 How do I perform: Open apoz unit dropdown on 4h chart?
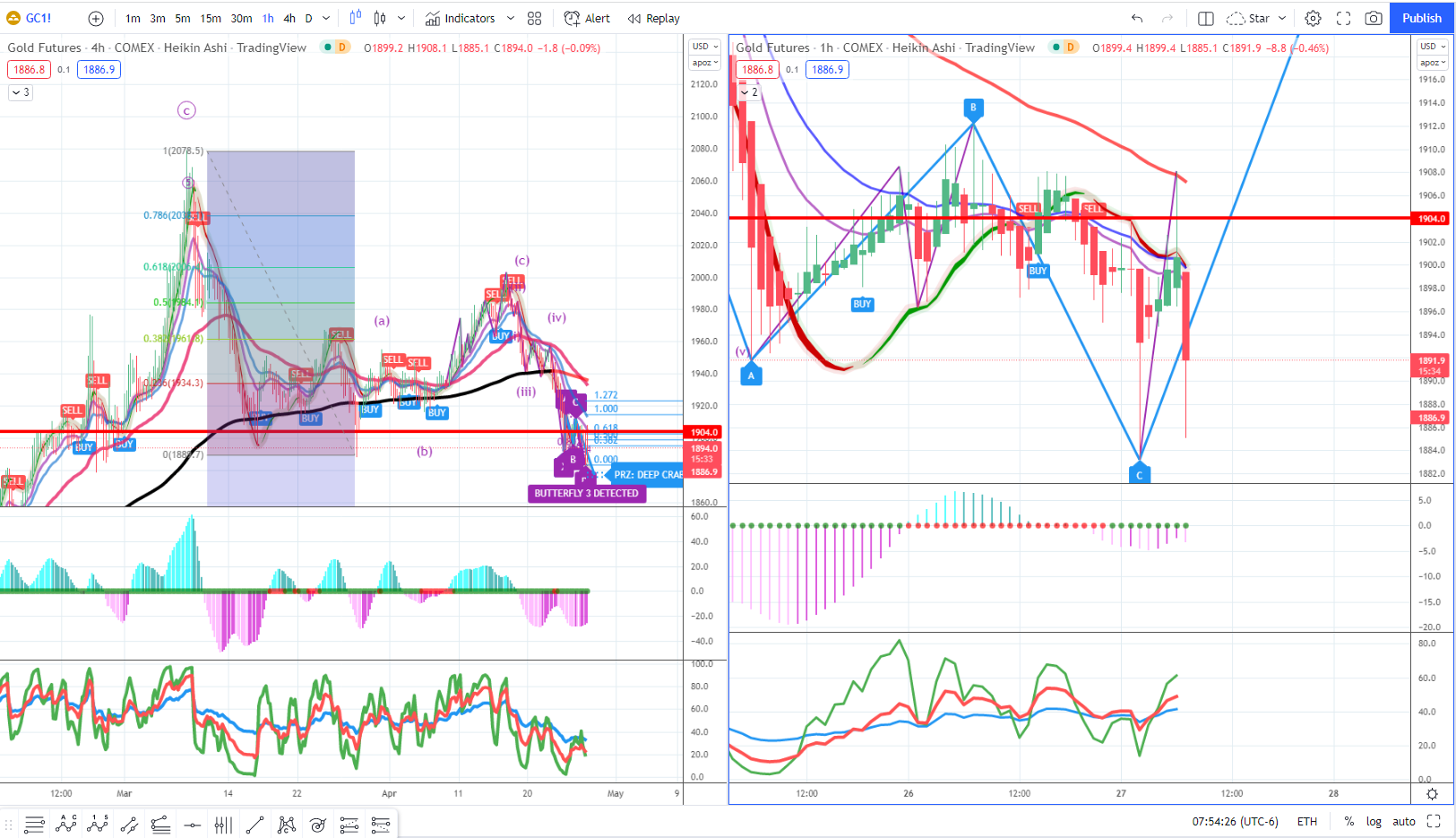706,63
